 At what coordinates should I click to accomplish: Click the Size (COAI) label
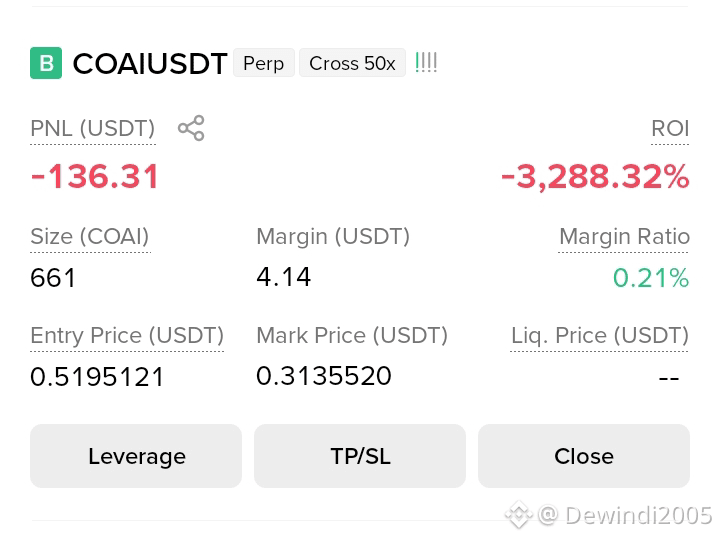click(x=90, y=237)
